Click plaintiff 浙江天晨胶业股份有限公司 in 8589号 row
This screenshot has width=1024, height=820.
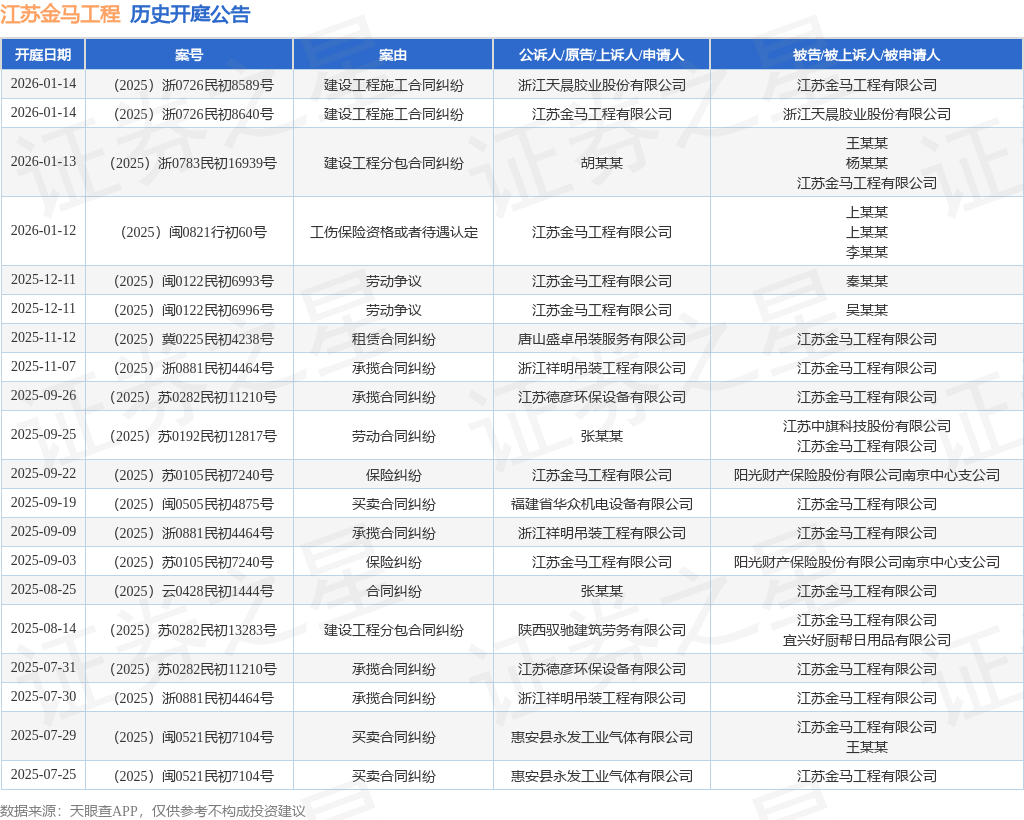pos(601,86)
